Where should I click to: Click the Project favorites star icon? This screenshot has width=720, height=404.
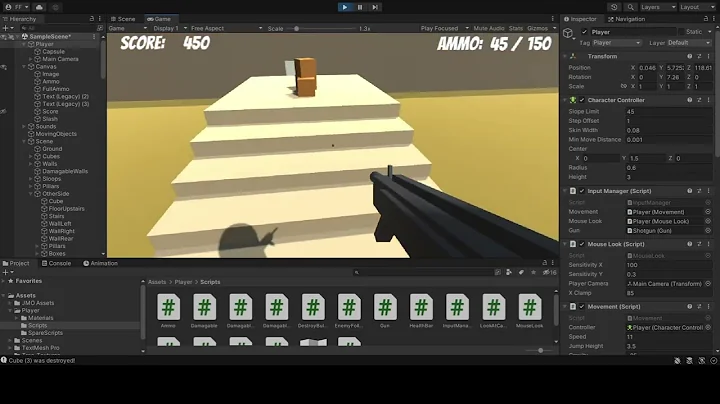click(533, 272)
